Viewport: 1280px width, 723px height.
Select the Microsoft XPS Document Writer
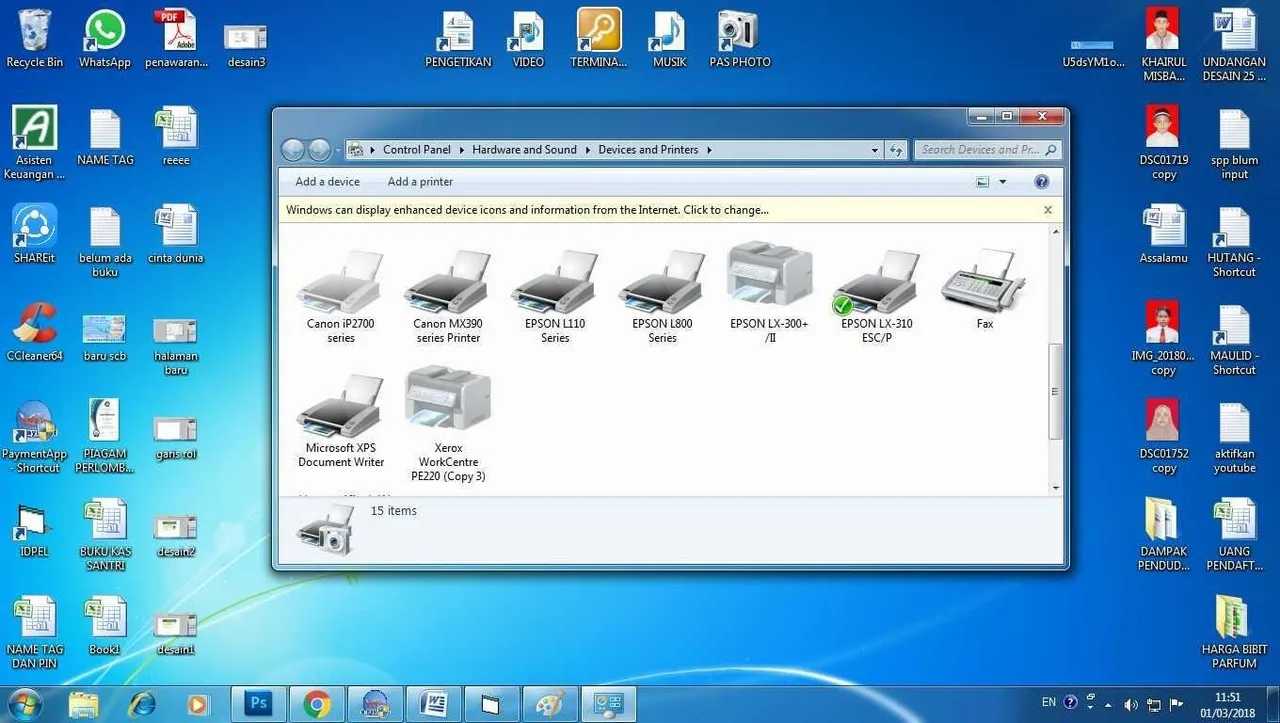pyautogui.click(x=340, y=420)
